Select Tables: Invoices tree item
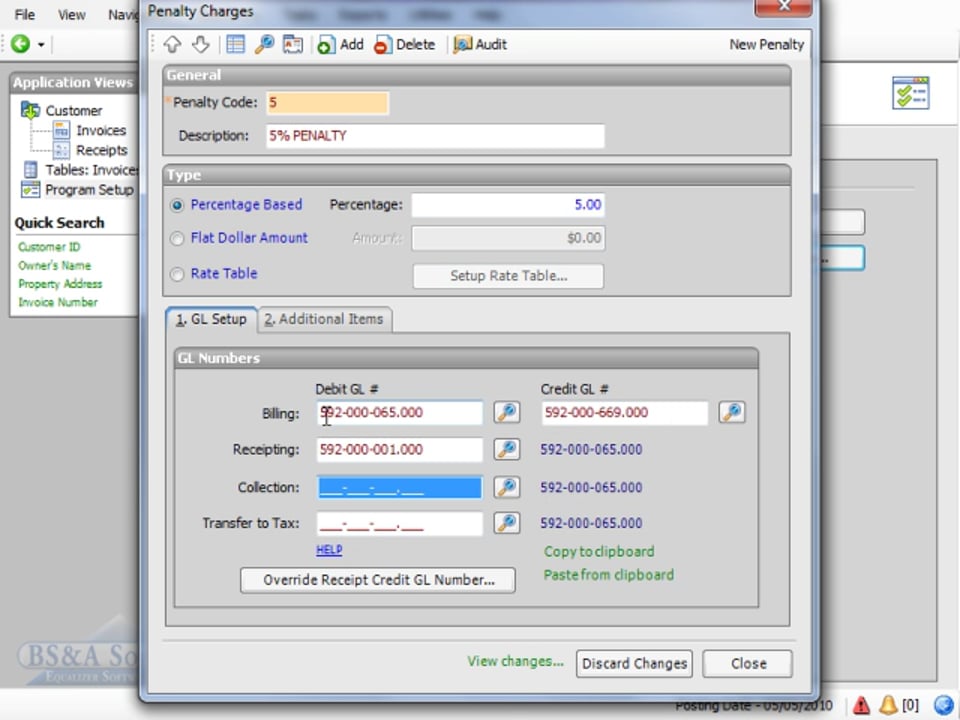Image resolution: width=960 pixels, height=720 pixels. click(x=92, y=170)
